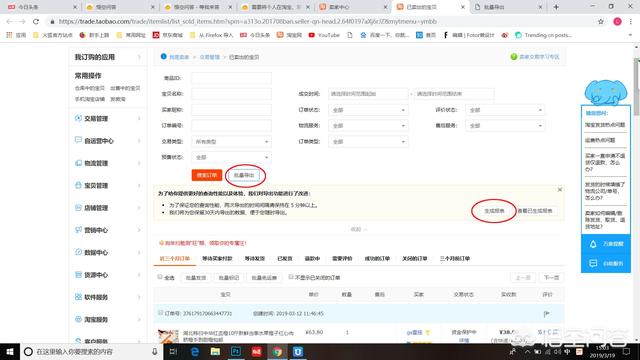
Task: Click the 淘宝服务 sidebar icon
Action: tap(78, 319)
